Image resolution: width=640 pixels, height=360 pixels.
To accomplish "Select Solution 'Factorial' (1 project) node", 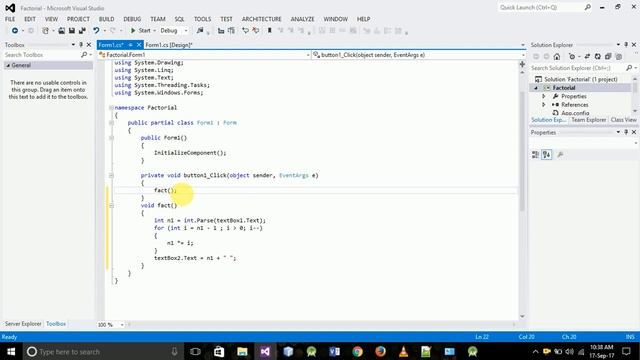I will [x=580, y=79].
